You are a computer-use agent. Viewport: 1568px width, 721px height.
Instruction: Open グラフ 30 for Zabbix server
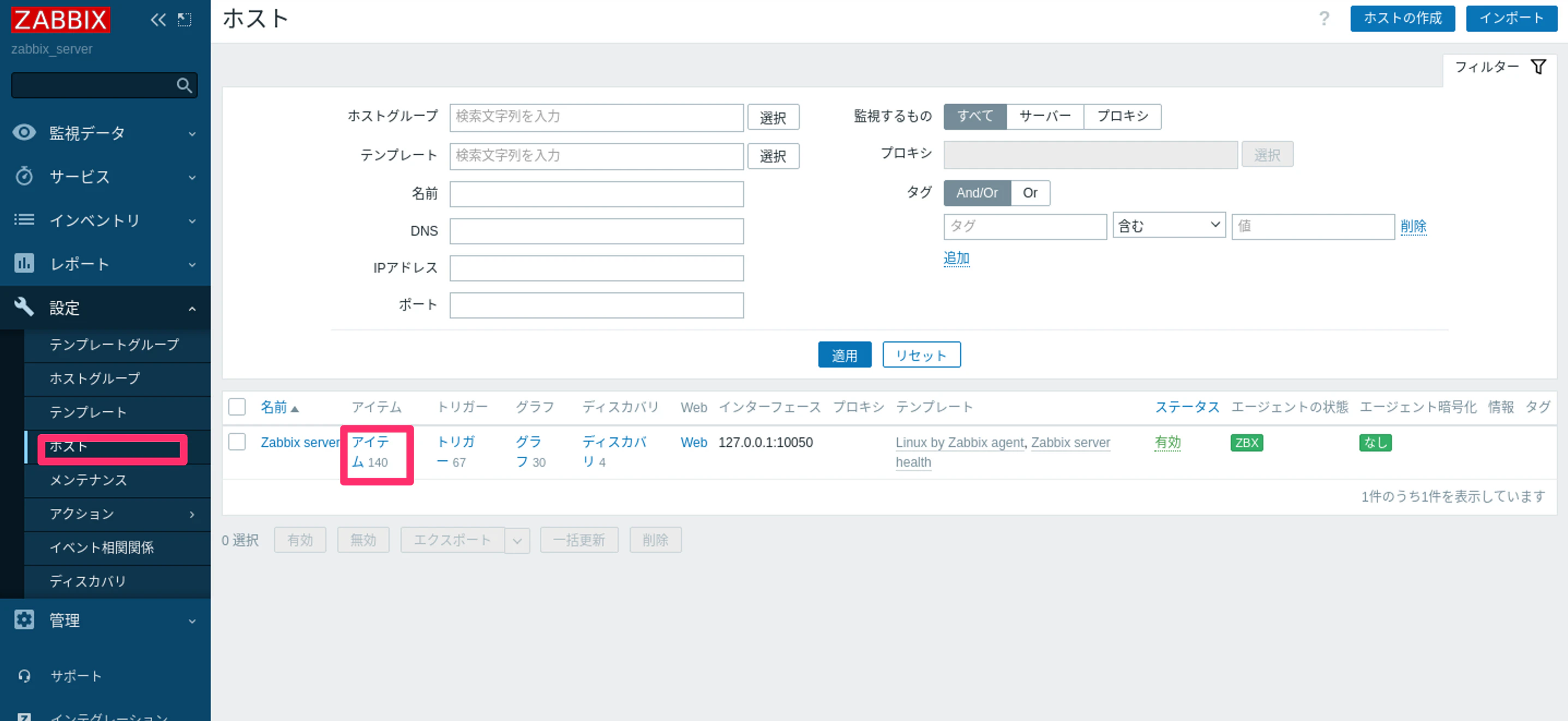531,452
